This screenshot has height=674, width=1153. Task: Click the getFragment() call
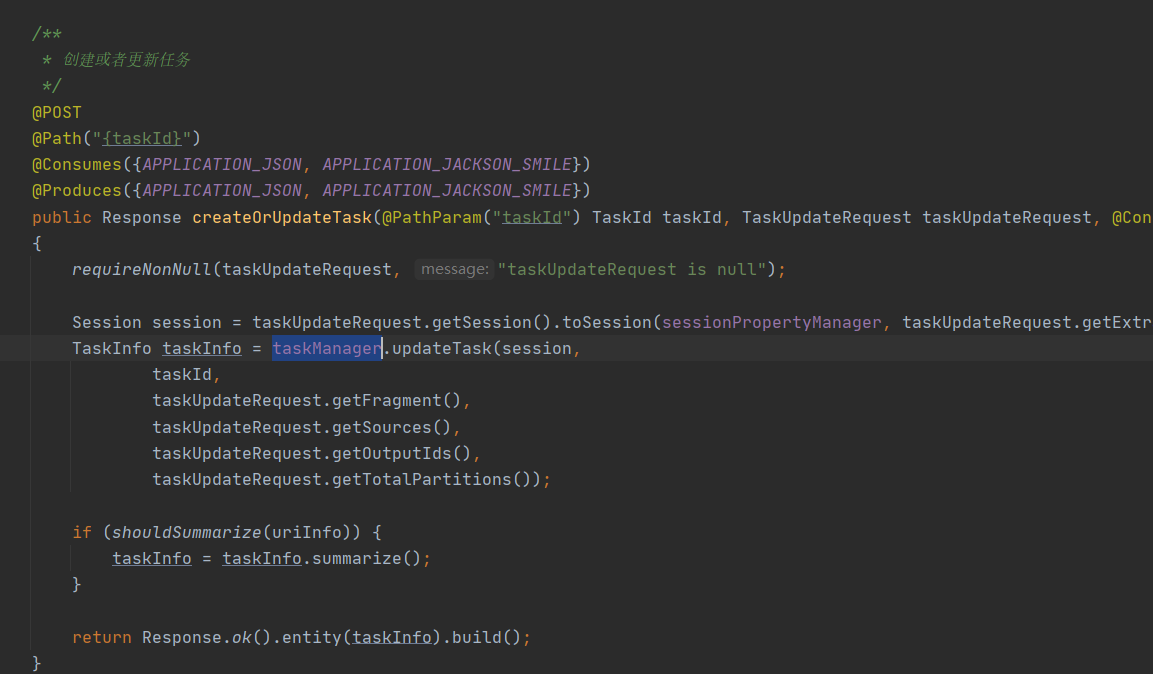(x=396, y=401)
